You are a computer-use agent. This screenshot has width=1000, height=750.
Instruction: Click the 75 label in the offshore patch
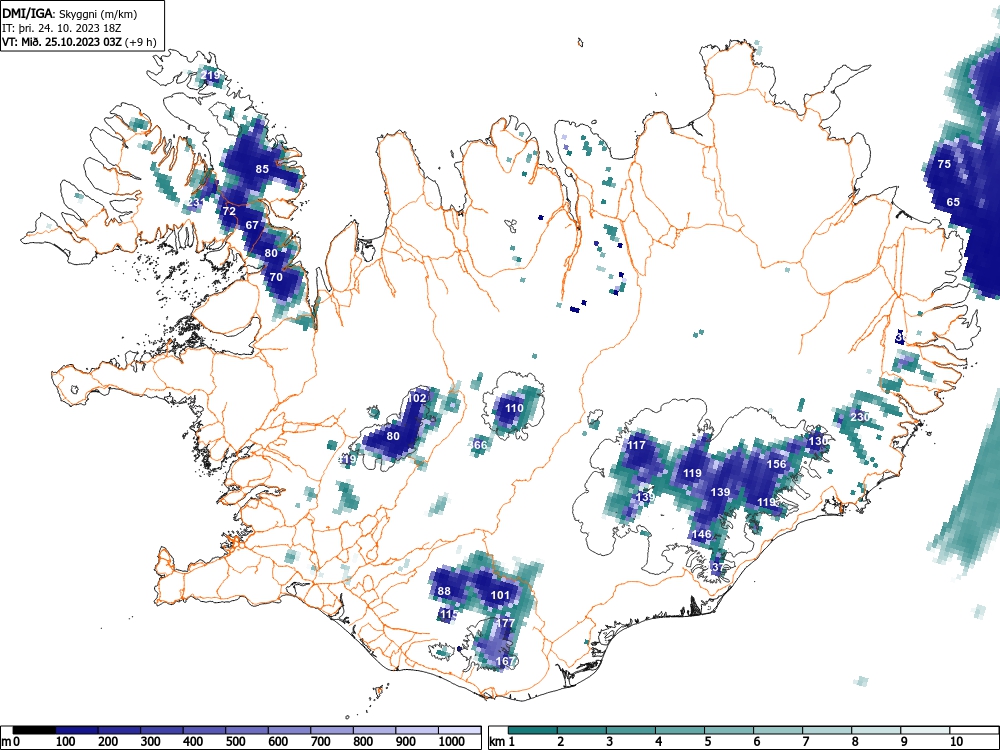pos(945,164)
